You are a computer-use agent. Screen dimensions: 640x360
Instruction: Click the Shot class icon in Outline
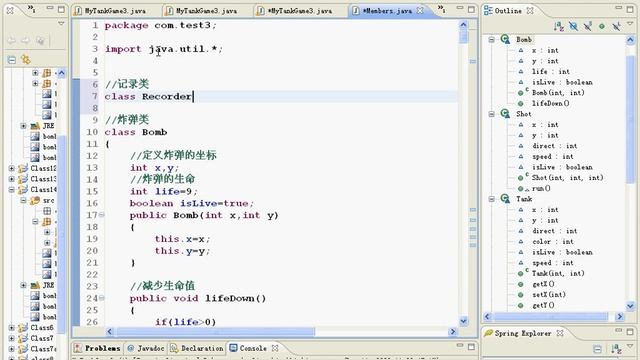(x=505, y=113)
